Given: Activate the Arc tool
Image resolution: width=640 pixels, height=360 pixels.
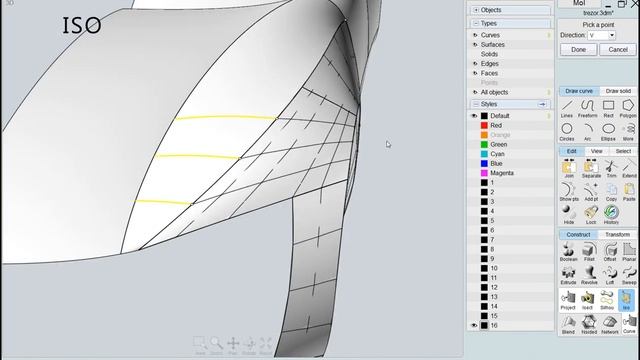Looking at the screenshot, I should click(x=587, y=132).
